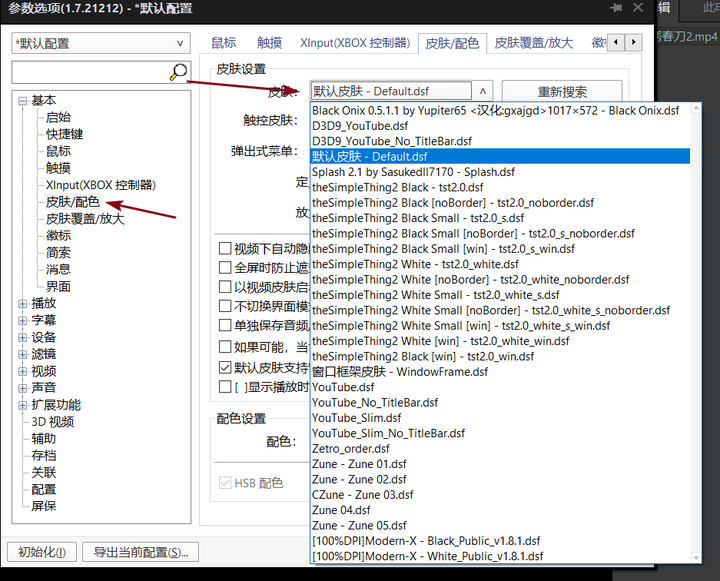Expand the 设备 tree node

(x=22, y=338)
